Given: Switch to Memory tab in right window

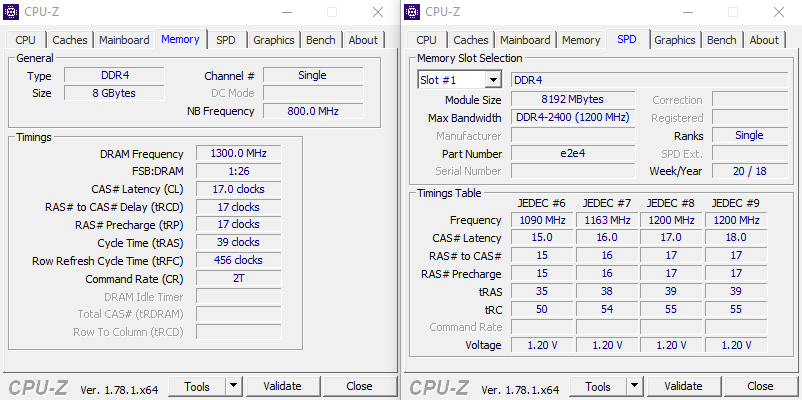Looking at the screenshot, I should [581, 40].
